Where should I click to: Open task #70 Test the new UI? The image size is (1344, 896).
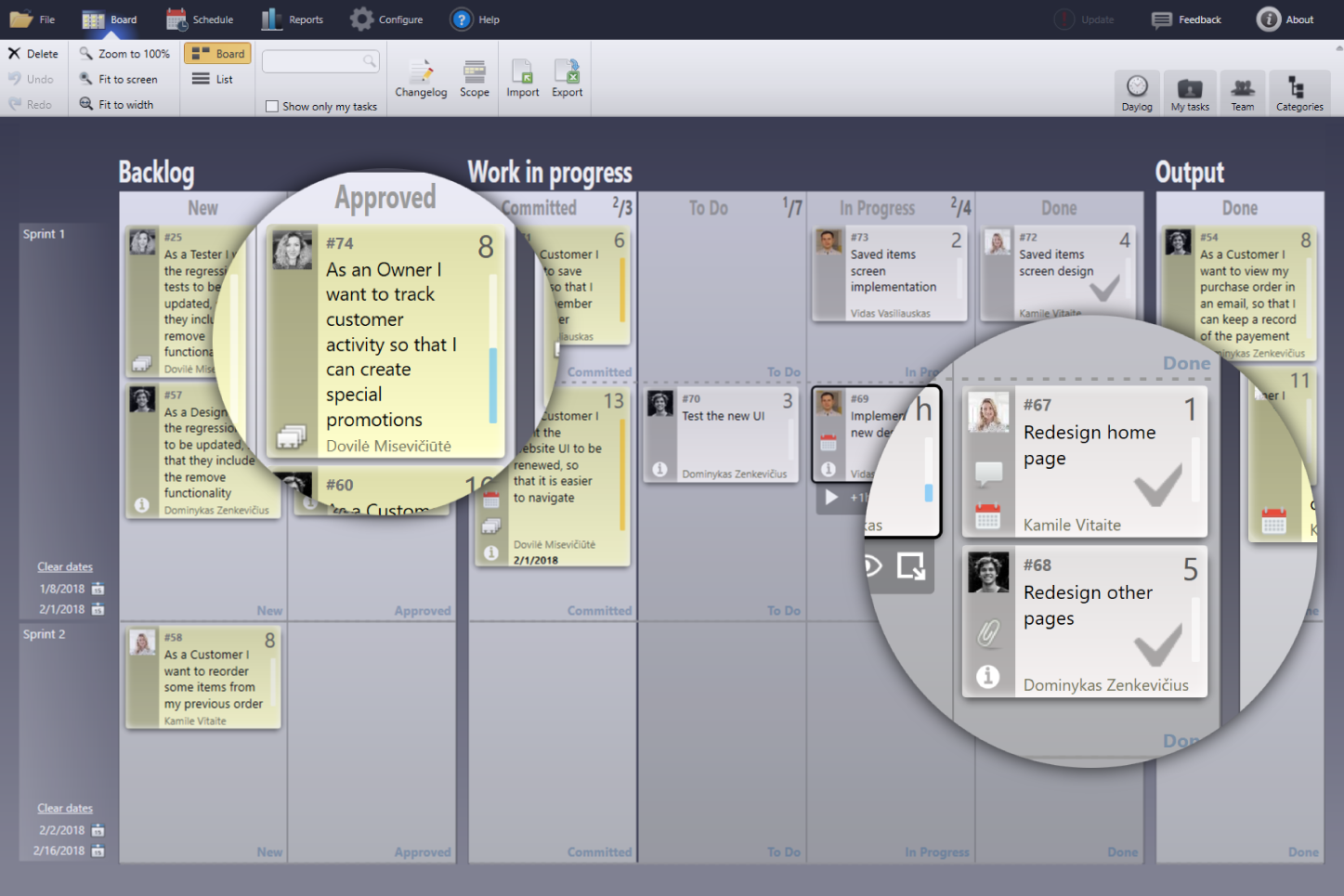click(721, 435)
